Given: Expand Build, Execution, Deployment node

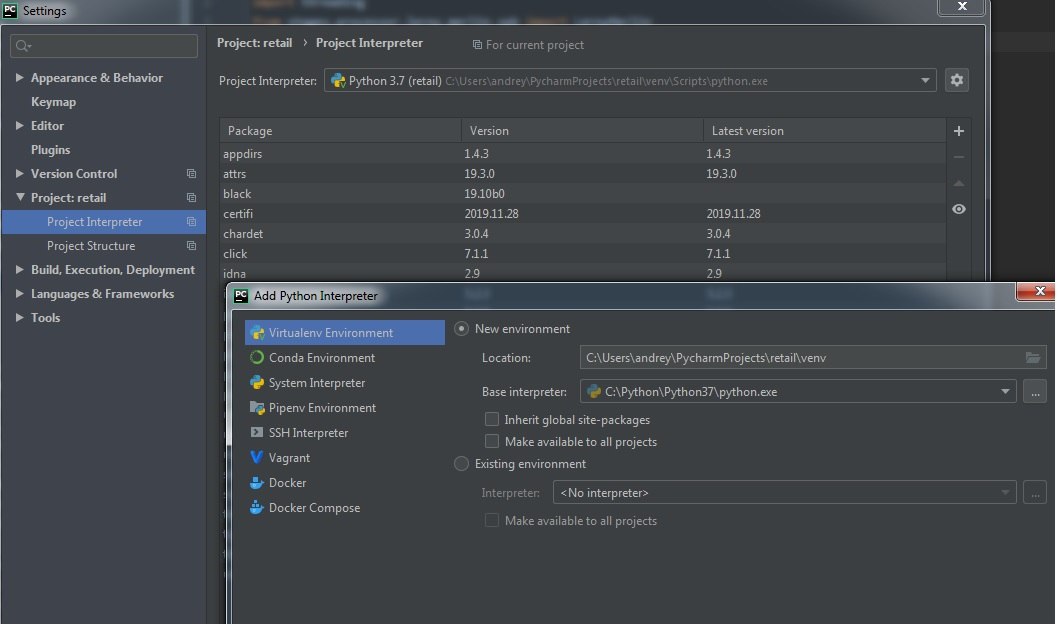Looking at the screenshot, I should click(20, 269).
